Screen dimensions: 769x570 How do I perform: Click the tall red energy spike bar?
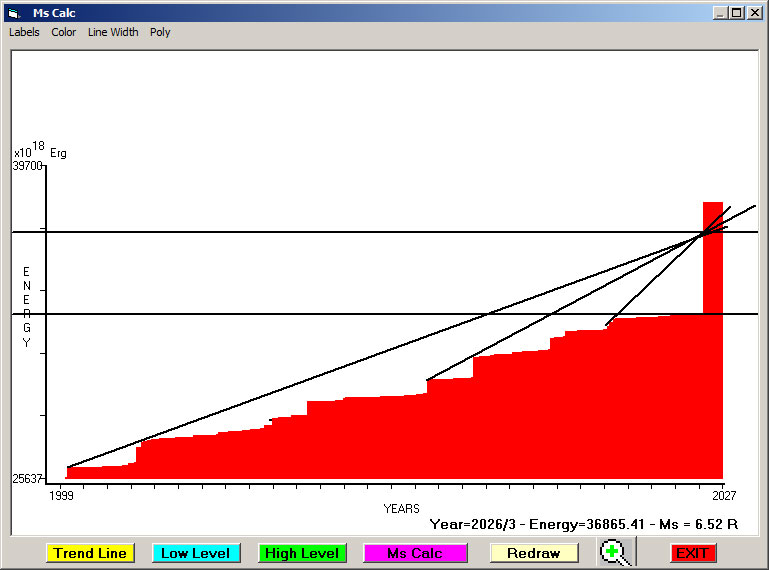pyautogui.click(x=712, y=260)
